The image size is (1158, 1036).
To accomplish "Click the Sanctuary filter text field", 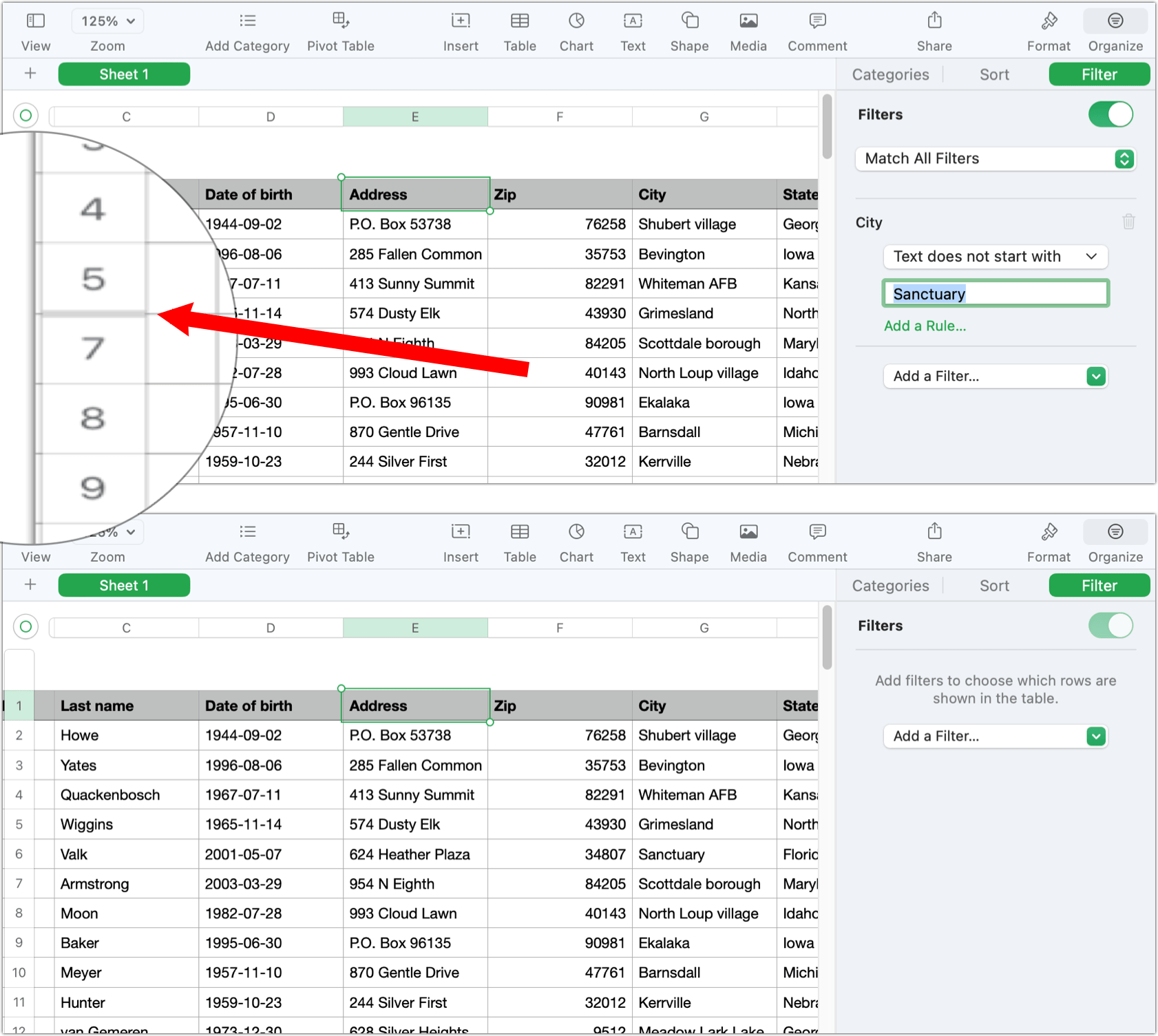I will [x=995, y=294].
